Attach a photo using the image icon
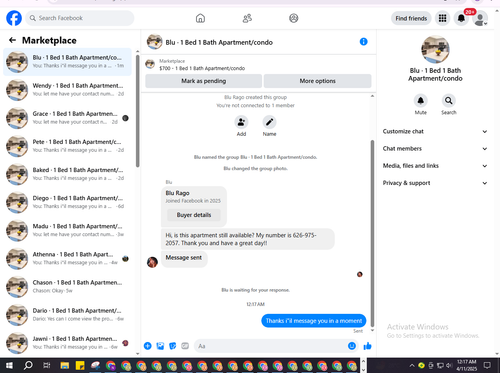Screen dimensions: 500x373 pyautogui.click(x=160, y=346)
